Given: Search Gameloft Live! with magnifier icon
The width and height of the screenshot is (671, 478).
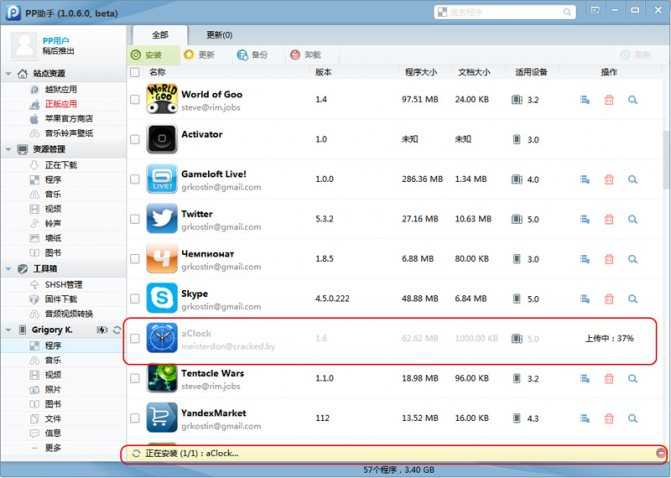Looking at the screenshot, I should point(632,179).
